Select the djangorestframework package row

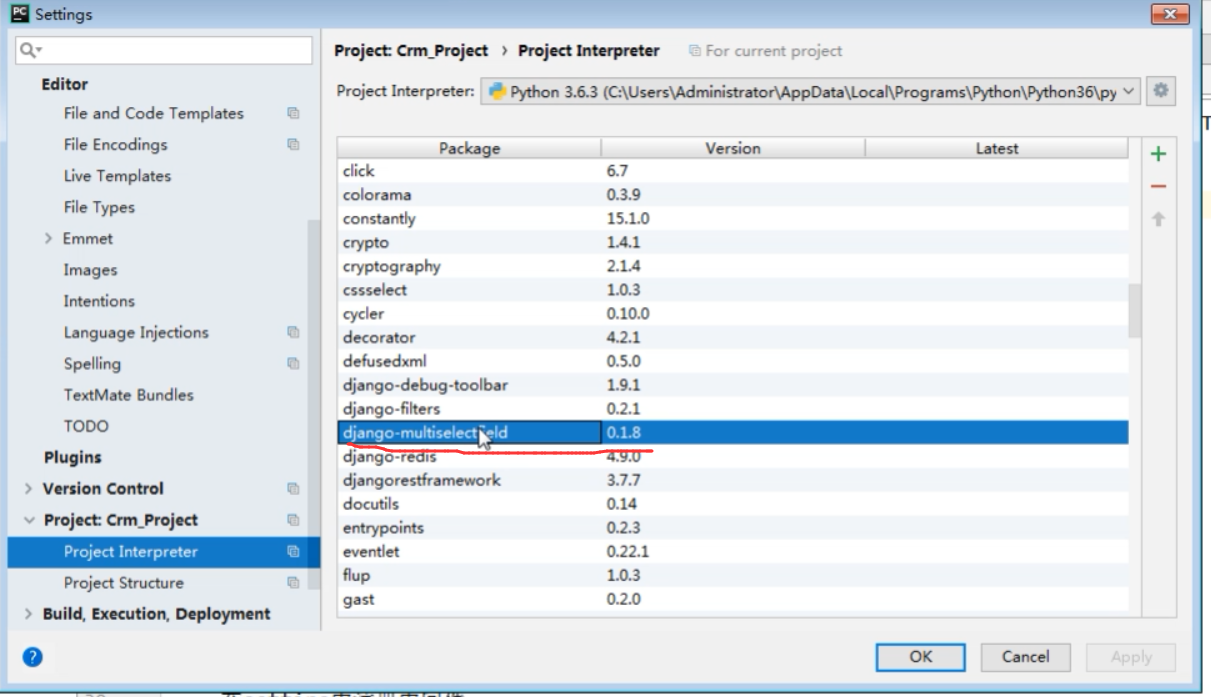tap(733, 480)
